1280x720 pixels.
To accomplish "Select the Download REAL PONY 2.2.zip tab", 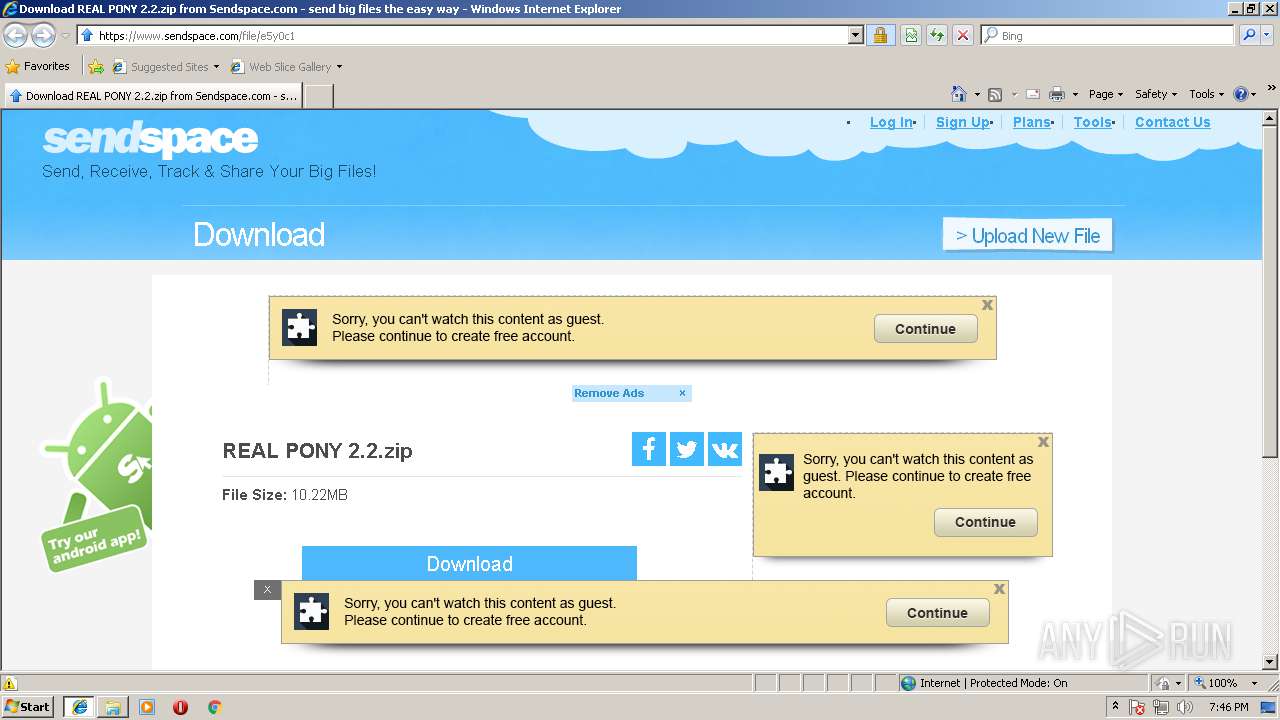I will 152,96.
